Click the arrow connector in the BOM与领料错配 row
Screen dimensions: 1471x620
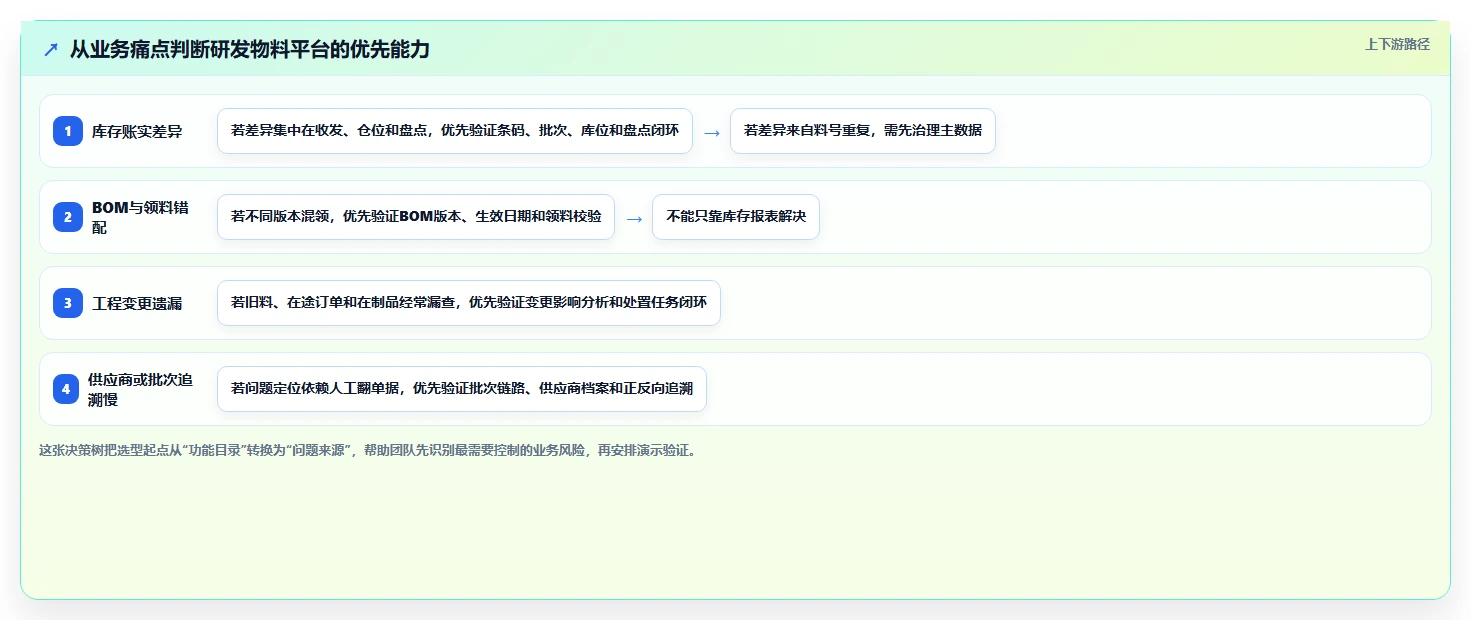click(x=634, y=218)
